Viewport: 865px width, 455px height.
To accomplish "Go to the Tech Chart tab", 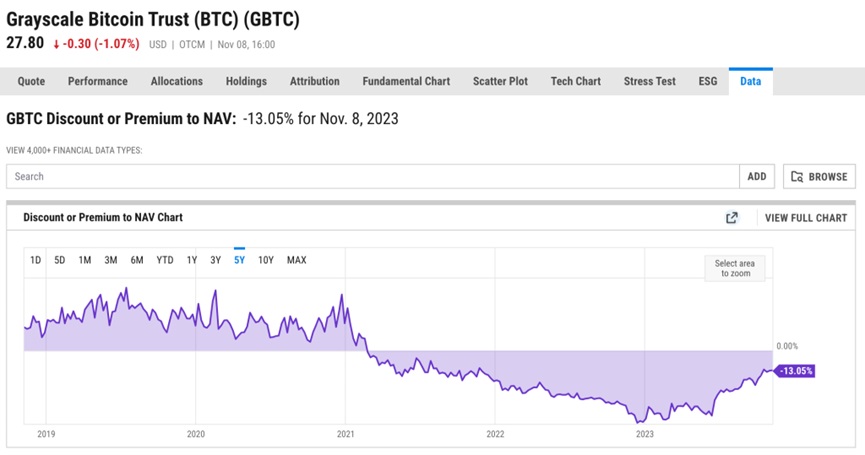I will (575, 82).
